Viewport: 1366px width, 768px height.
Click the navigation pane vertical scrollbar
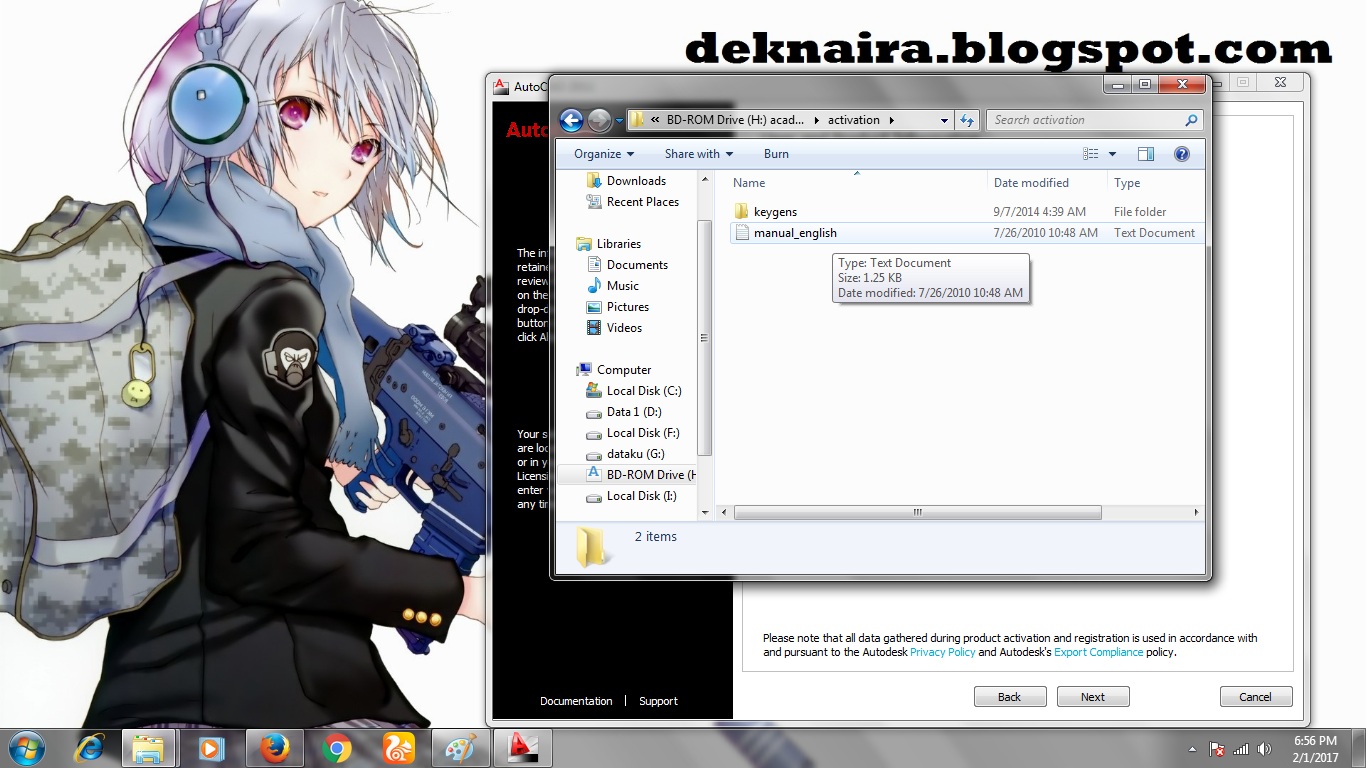705,338
